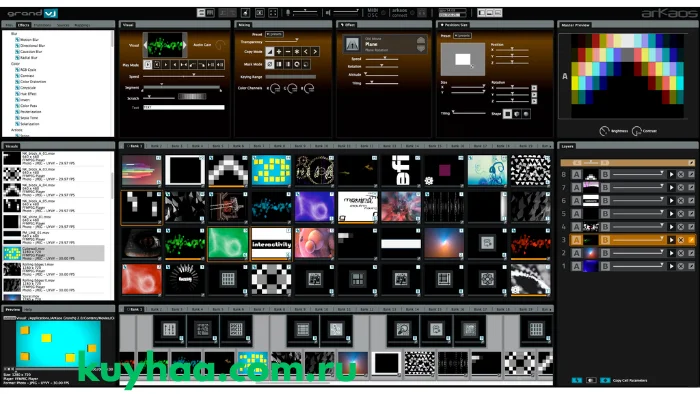Select the interactivity visual cell thumbnail
This screenshot has width=700, height=394.
271,244
